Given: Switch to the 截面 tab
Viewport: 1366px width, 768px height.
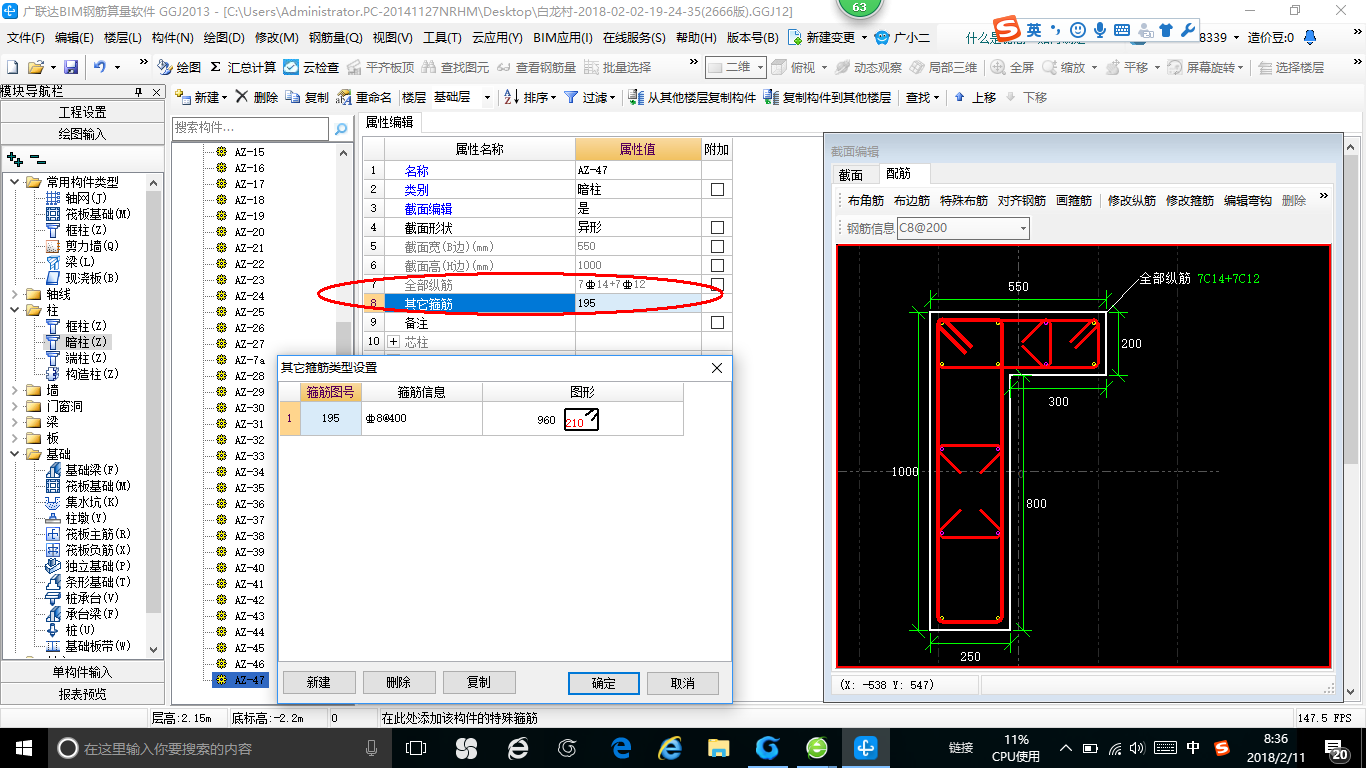Looking at the screenshot, I should [850, 174].
